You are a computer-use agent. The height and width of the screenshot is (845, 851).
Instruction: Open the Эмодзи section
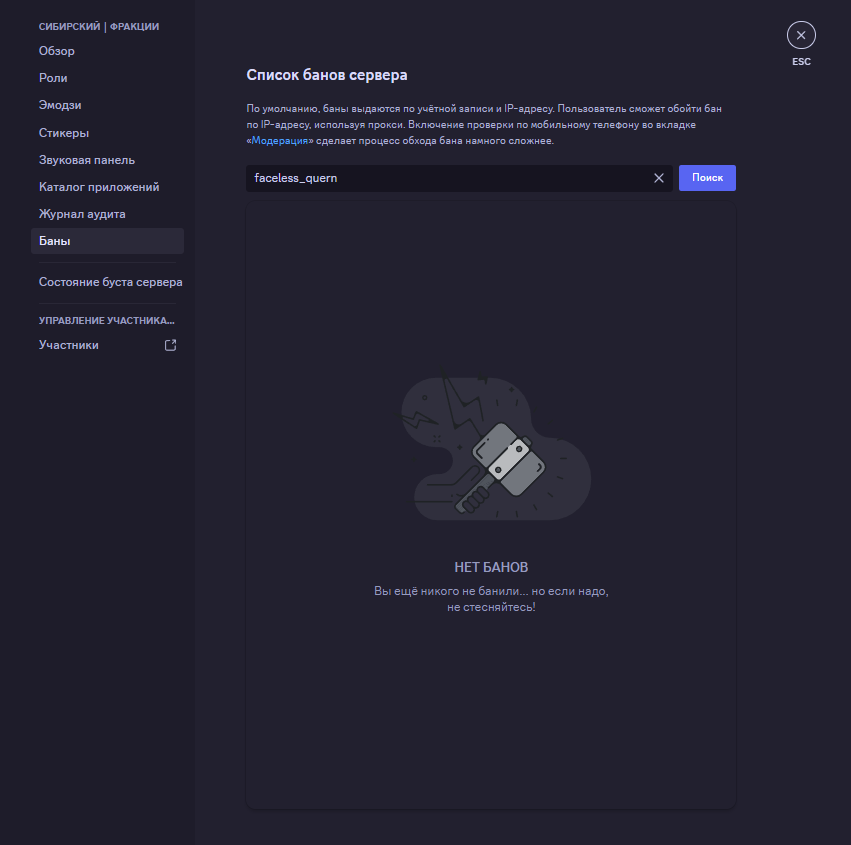[60, 105]
